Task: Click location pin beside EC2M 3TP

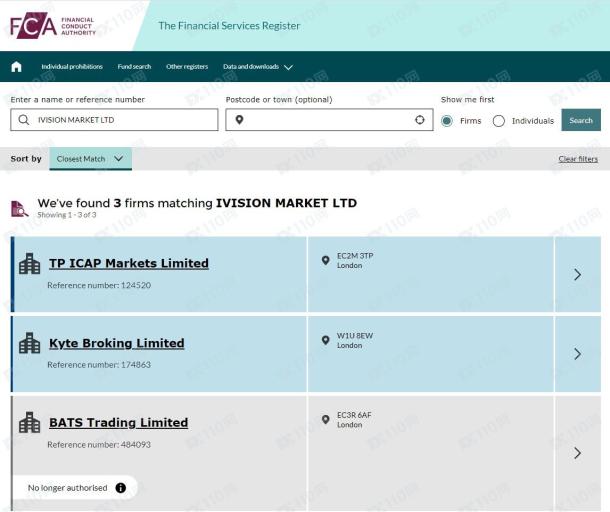Action: (x=326, y=260)
